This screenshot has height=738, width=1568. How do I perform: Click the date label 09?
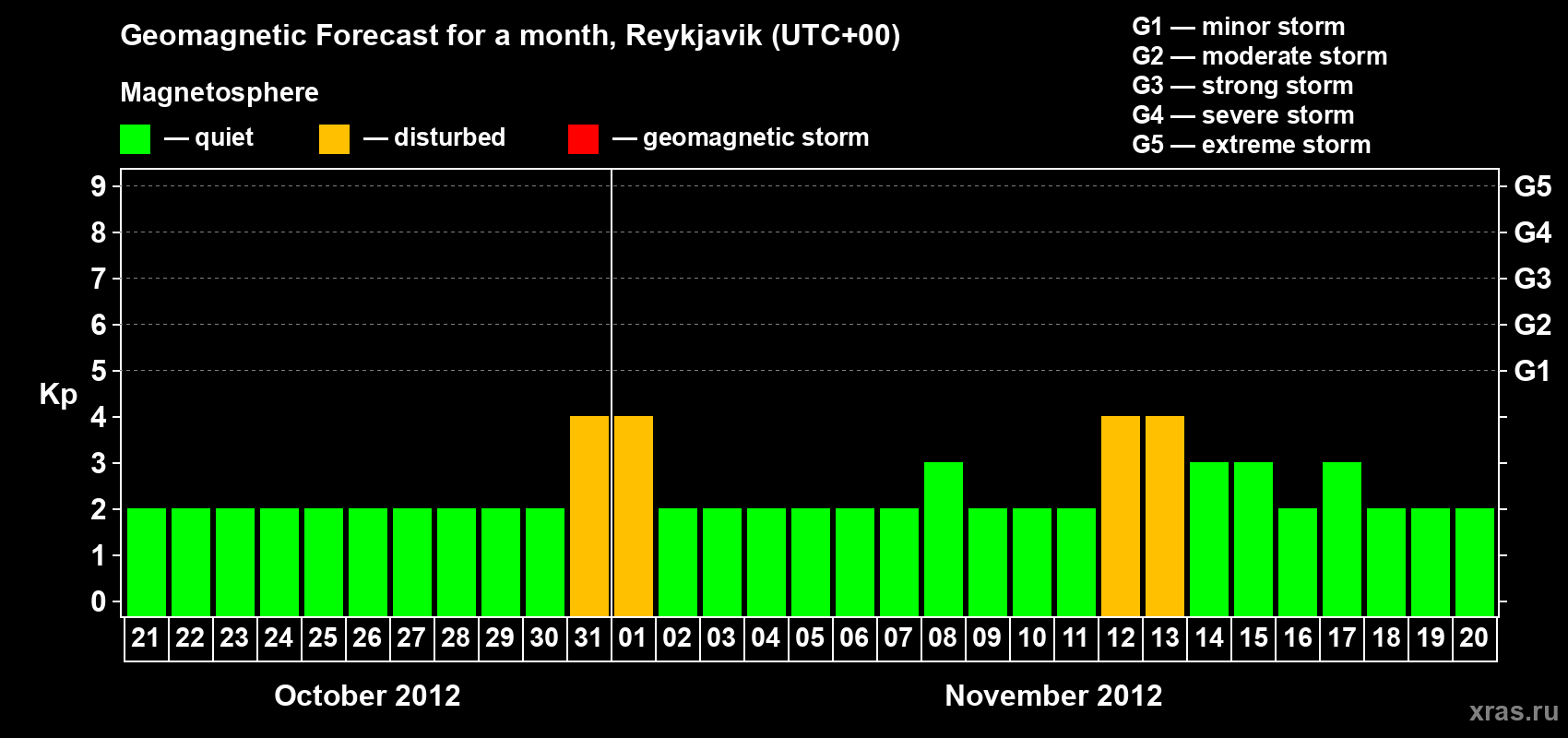click(987, 638)
